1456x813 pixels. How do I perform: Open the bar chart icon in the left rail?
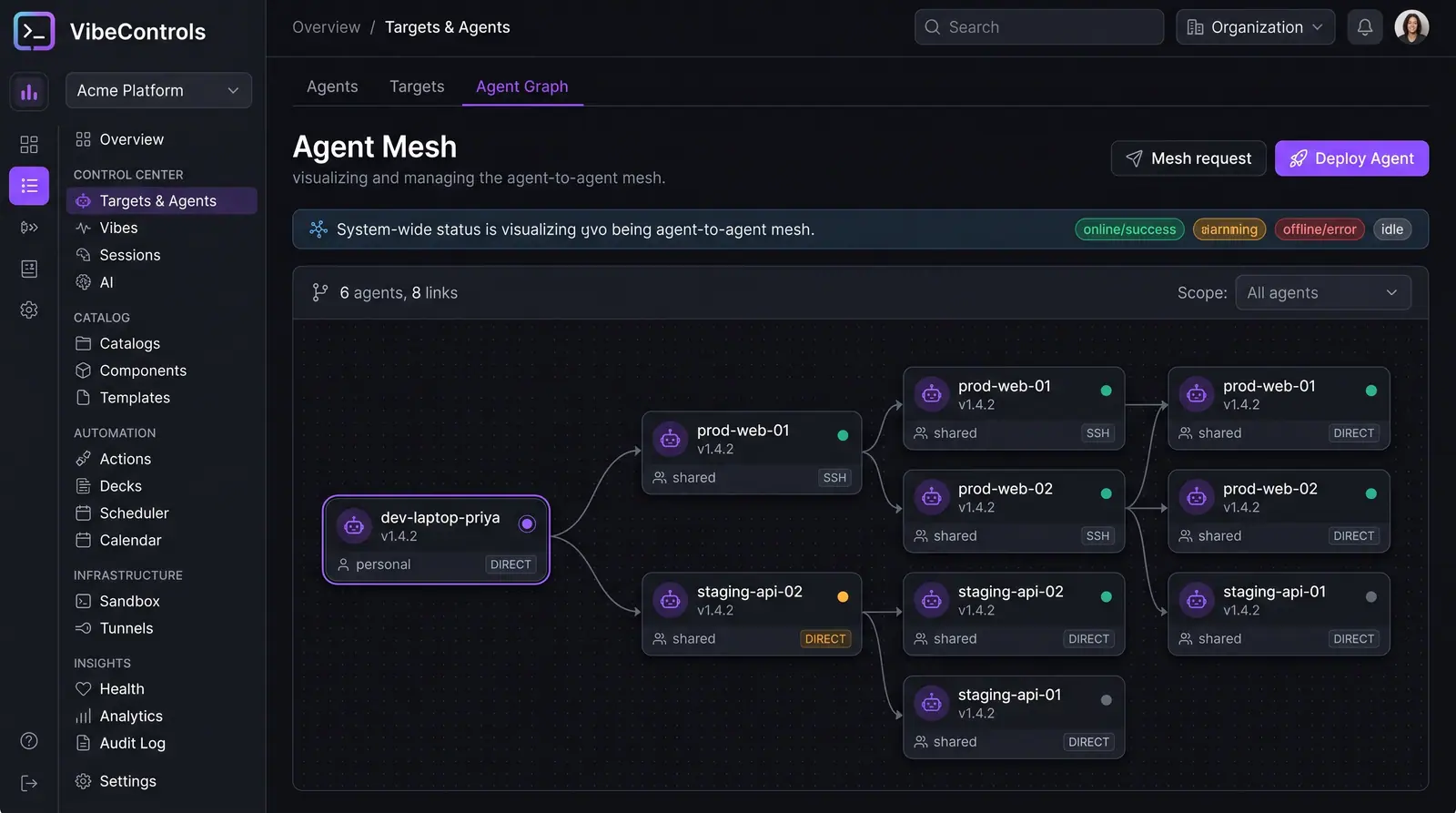coord(29,92)
